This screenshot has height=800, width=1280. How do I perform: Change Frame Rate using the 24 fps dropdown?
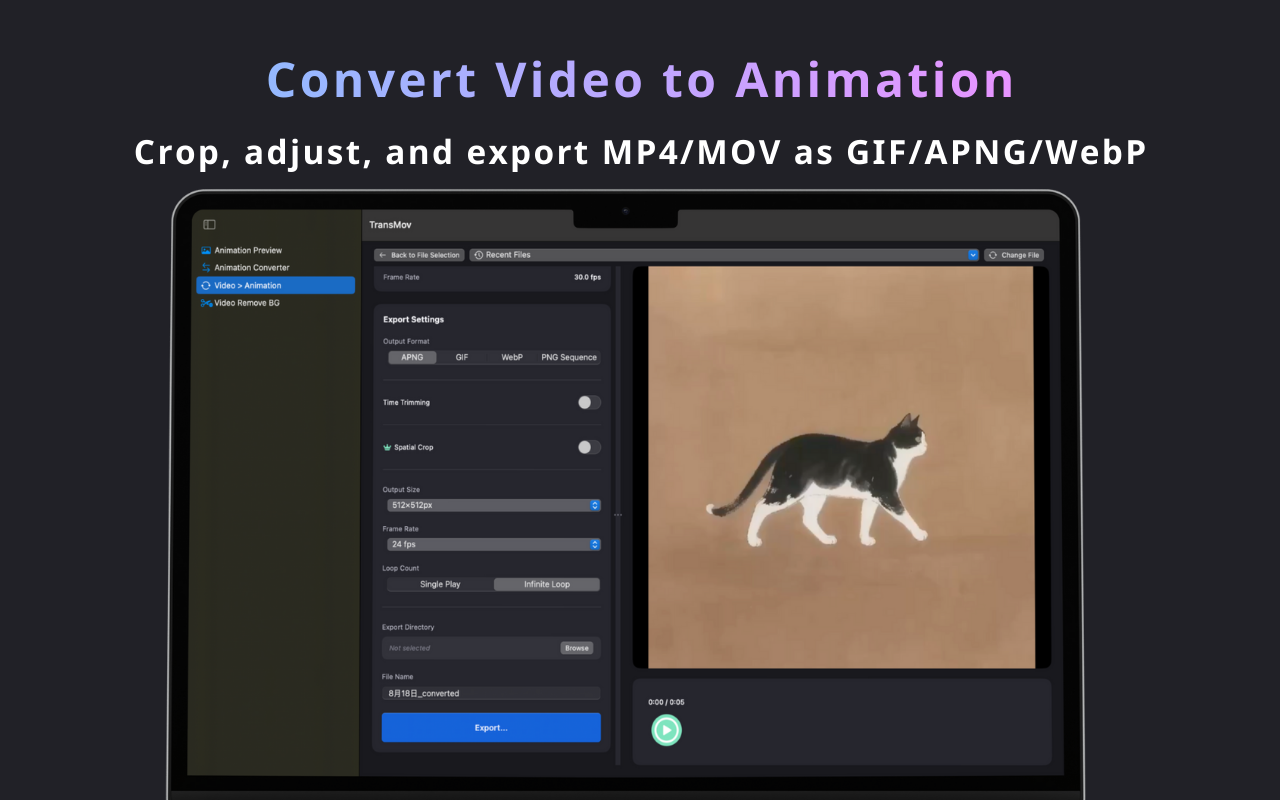(493, 544)
